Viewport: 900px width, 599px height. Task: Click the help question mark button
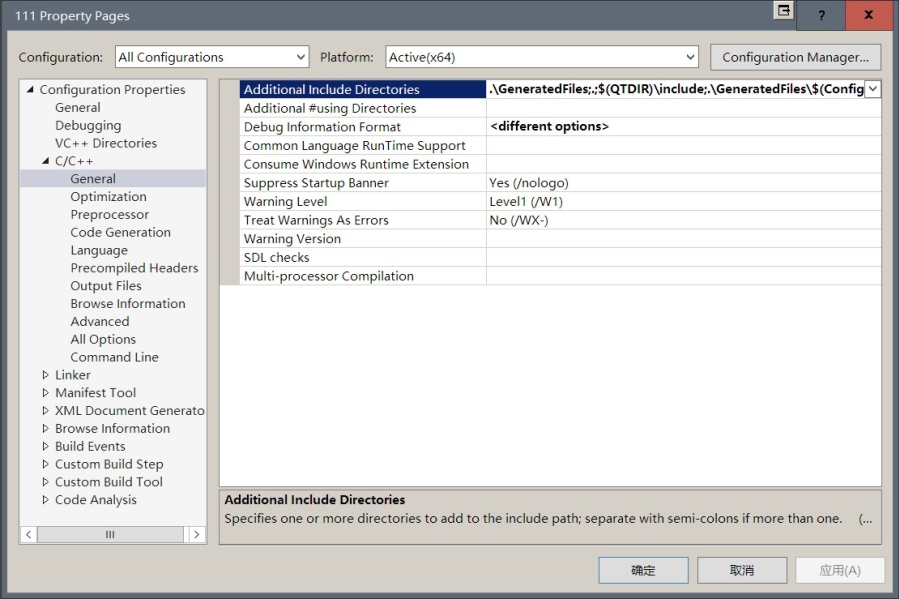click(821, 15)
